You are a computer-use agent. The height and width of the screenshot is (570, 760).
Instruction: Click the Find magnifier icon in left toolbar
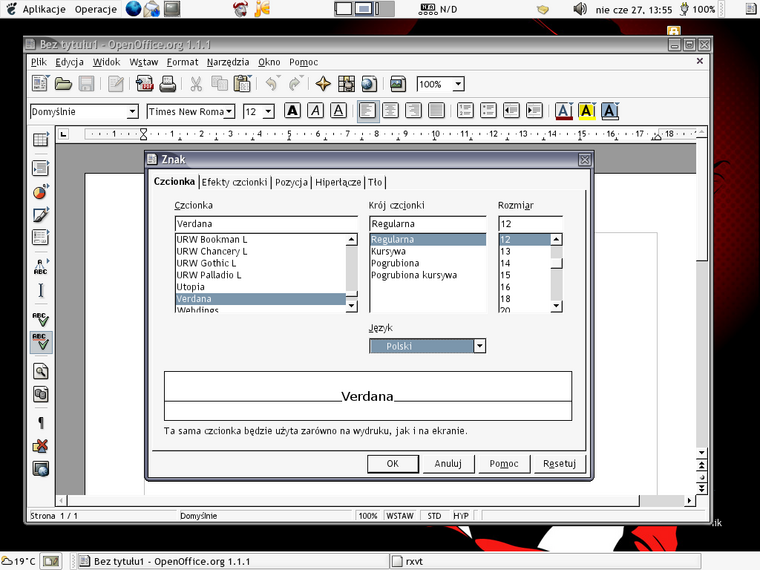41,371
